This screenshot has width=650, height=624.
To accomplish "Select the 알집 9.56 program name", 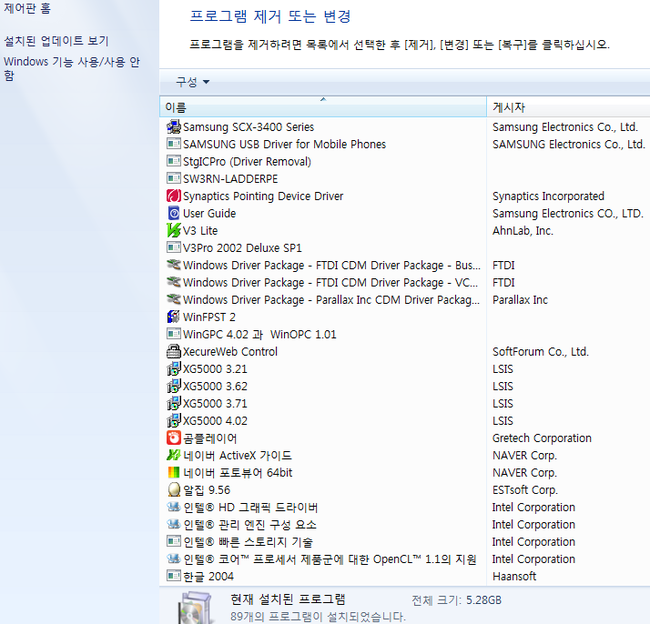I will click(x=206, y=490).
